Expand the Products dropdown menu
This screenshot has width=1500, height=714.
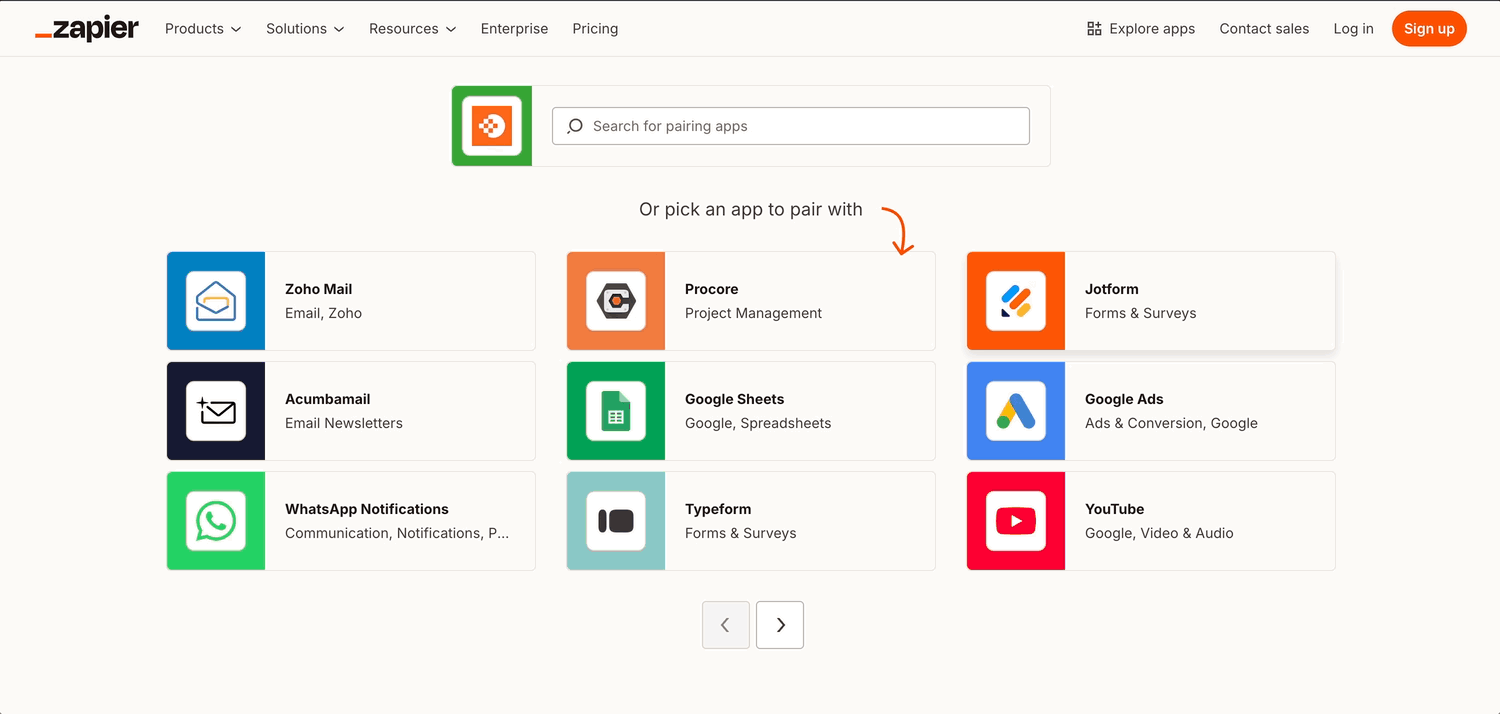tap(203, 29)
